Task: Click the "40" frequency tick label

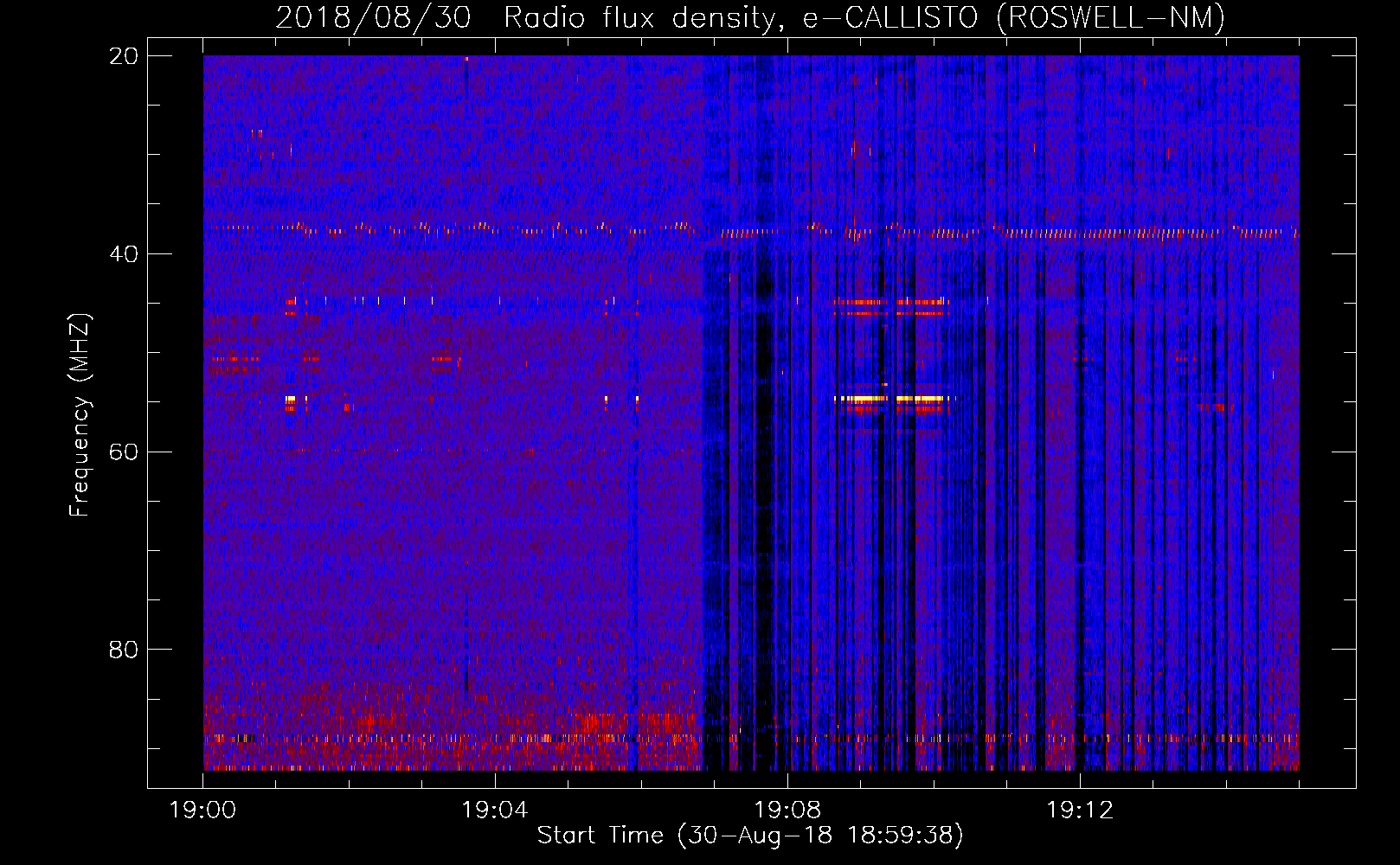Action: click(x=125, y=253)
